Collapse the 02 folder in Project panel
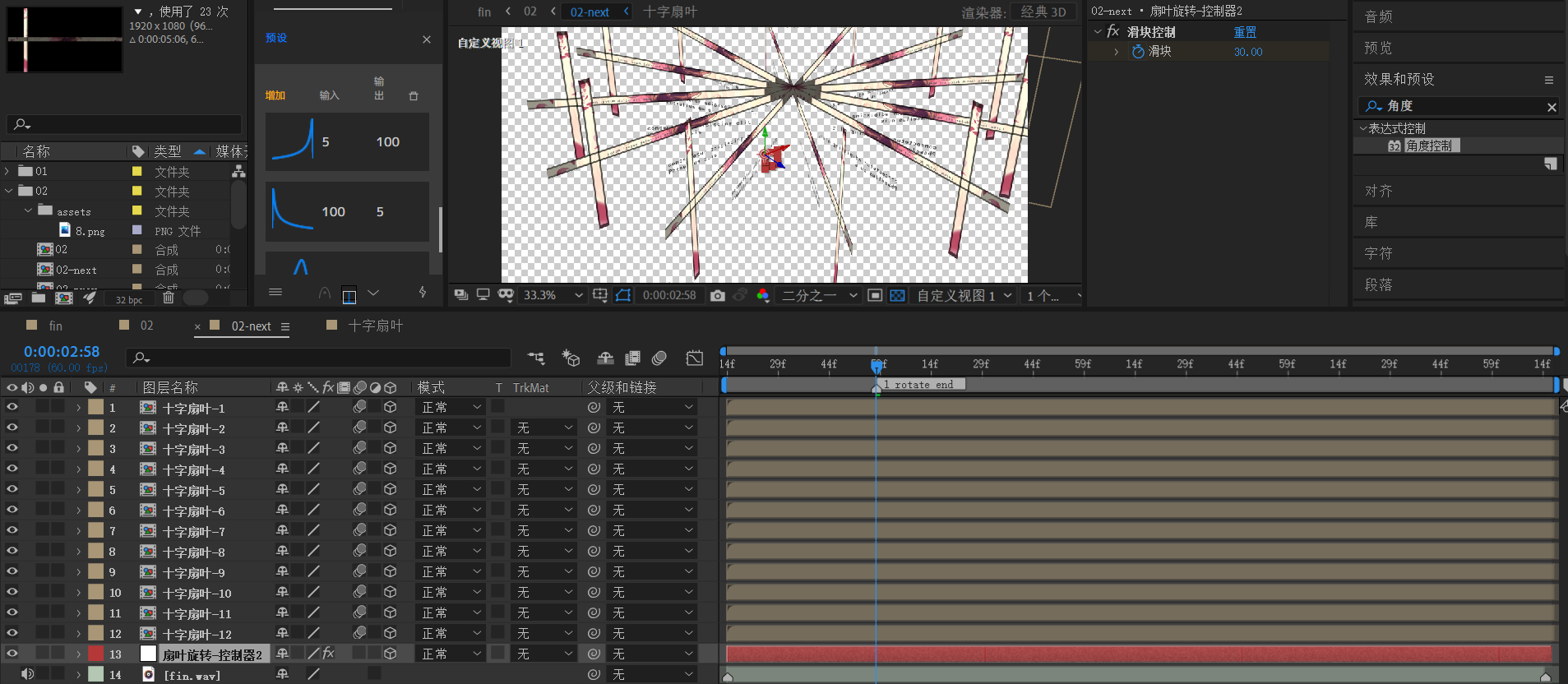Image resolution: width=1568 pixels, height=684 pixels. 8,191
